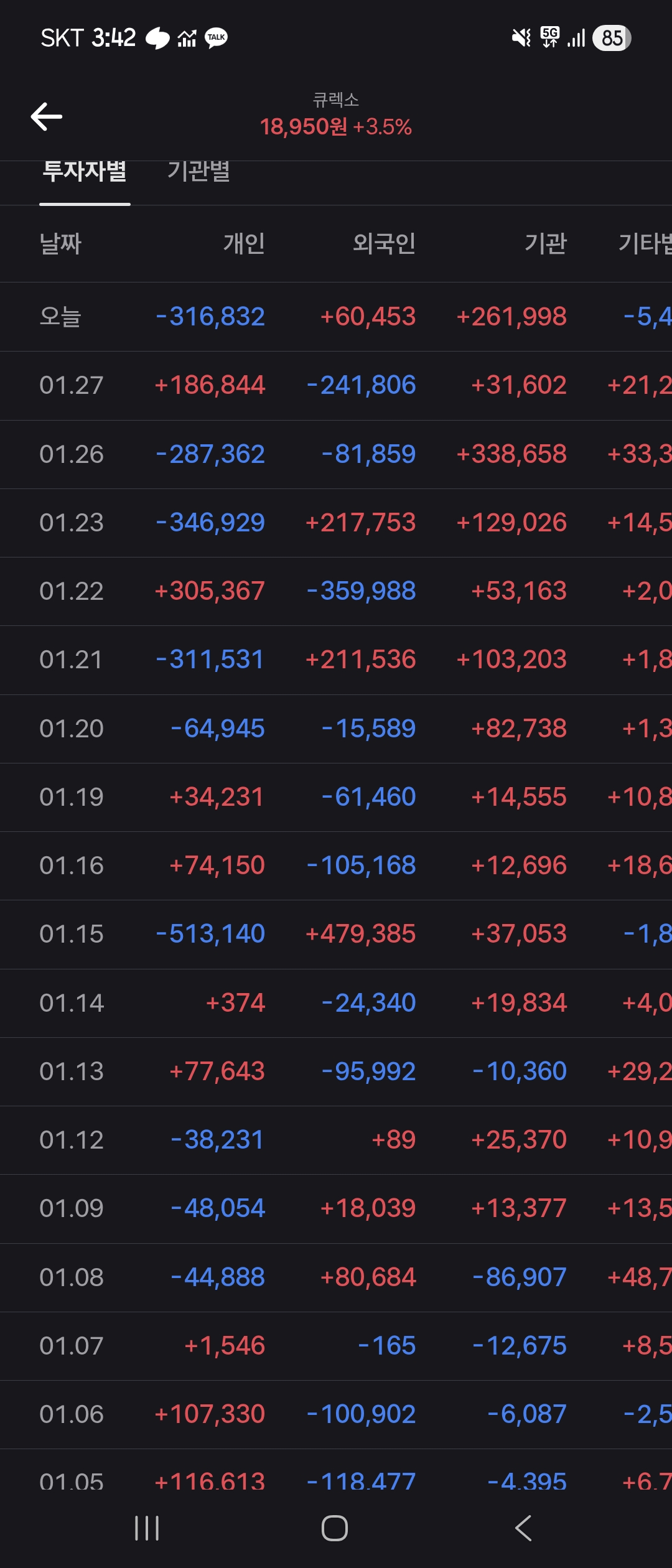Tap the 기관 column header
672x1568 pixels.
pos(545,243)
